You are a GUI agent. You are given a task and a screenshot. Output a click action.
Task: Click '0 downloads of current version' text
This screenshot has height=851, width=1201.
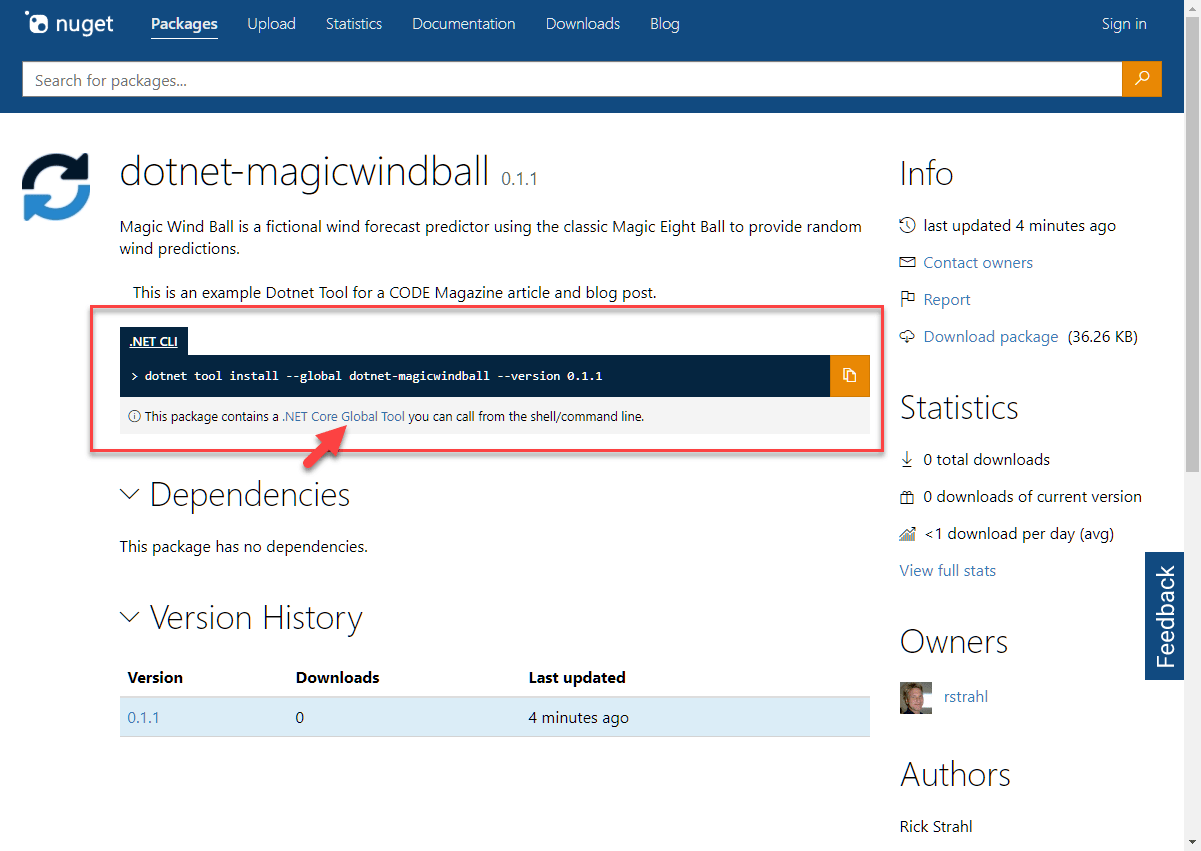(1033, 496)
